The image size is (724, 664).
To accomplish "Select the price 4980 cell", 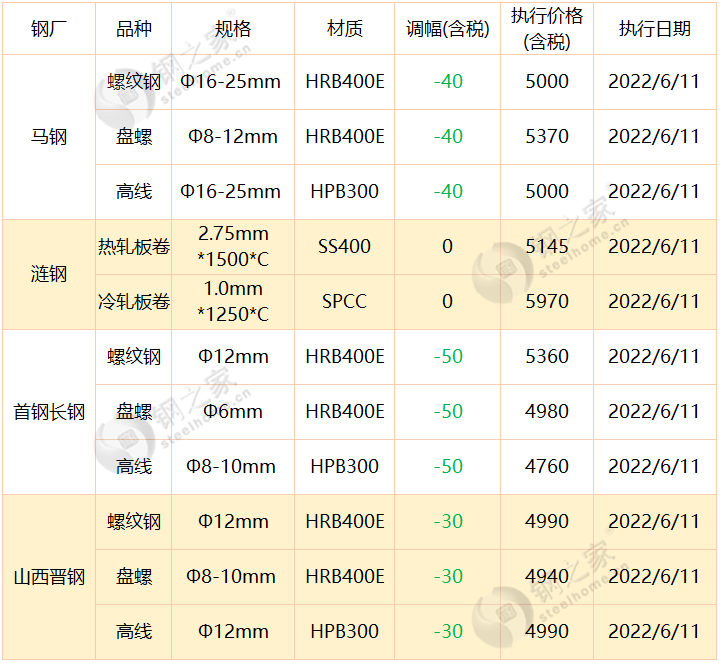I will [547, 412].
